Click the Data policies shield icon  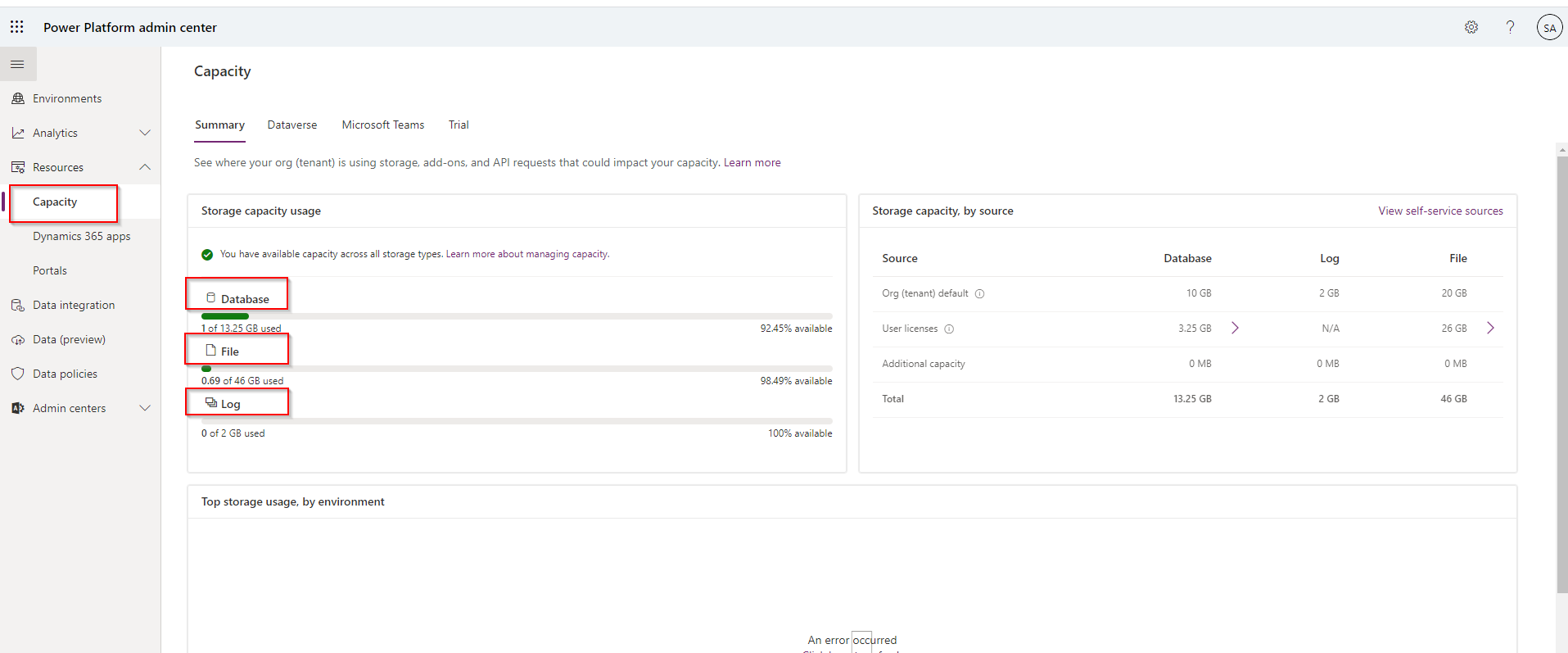(18, 374)
